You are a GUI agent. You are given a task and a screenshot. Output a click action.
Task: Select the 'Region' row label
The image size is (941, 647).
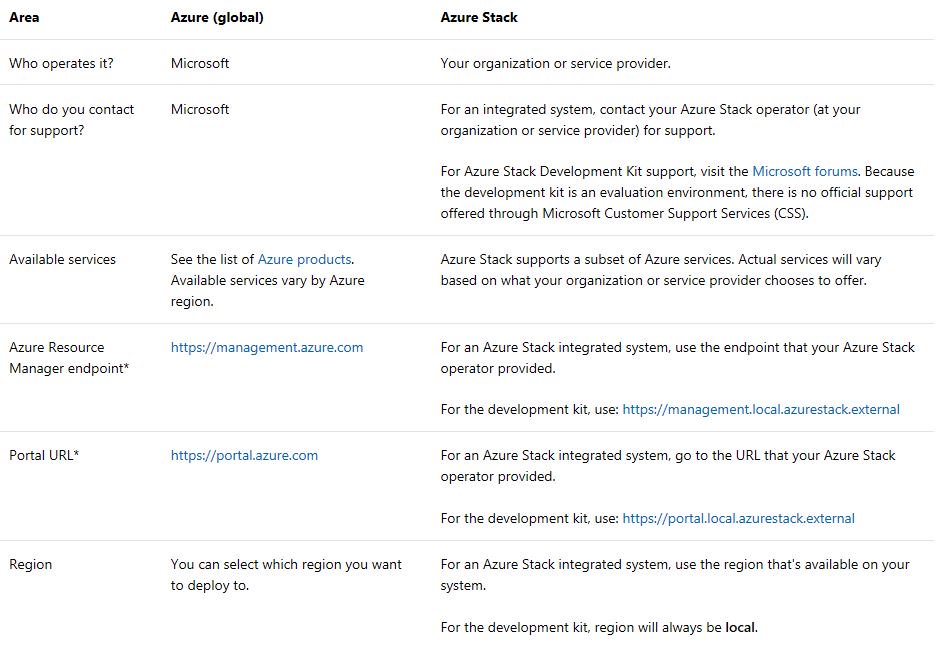31,565
